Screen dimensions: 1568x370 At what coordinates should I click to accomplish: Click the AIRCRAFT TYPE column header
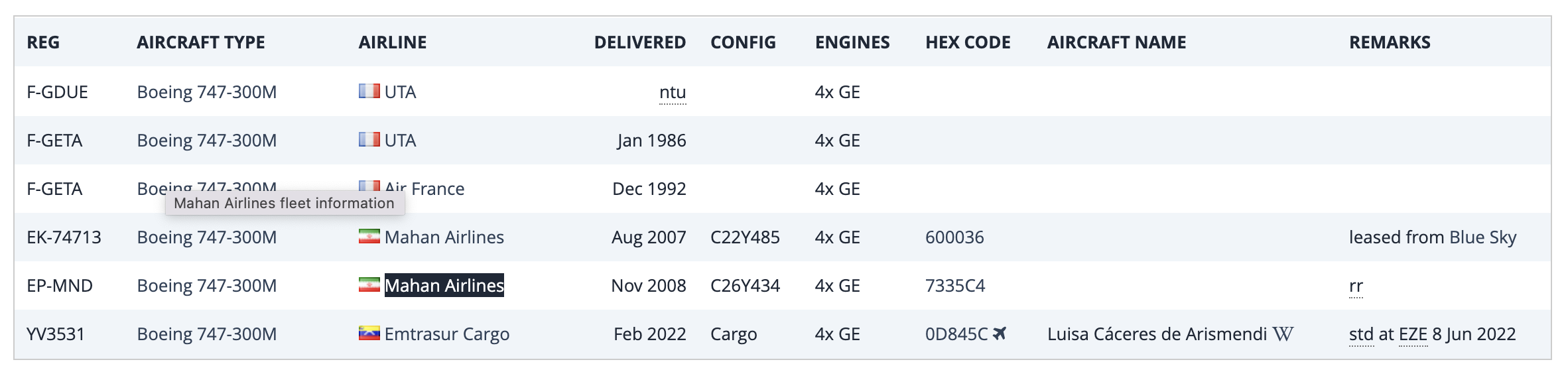pyautogui.click(x=200, y=42)
